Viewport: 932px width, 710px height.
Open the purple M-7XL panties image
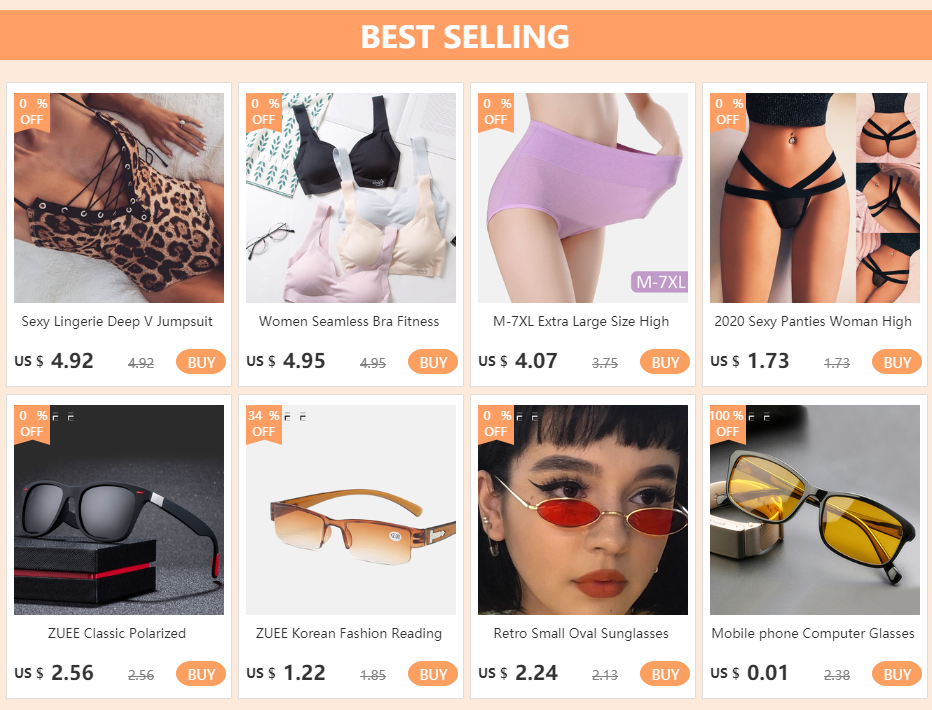click(582, 198)
